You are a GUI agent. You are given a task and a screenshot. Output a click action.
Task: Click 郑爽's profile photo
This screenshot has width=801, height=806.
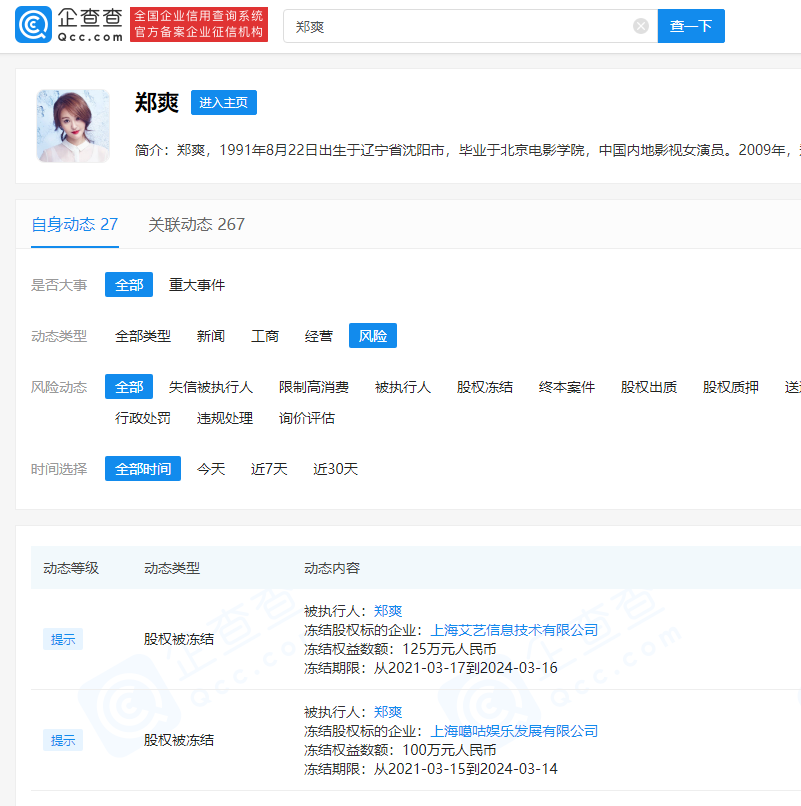click(72, 126)
